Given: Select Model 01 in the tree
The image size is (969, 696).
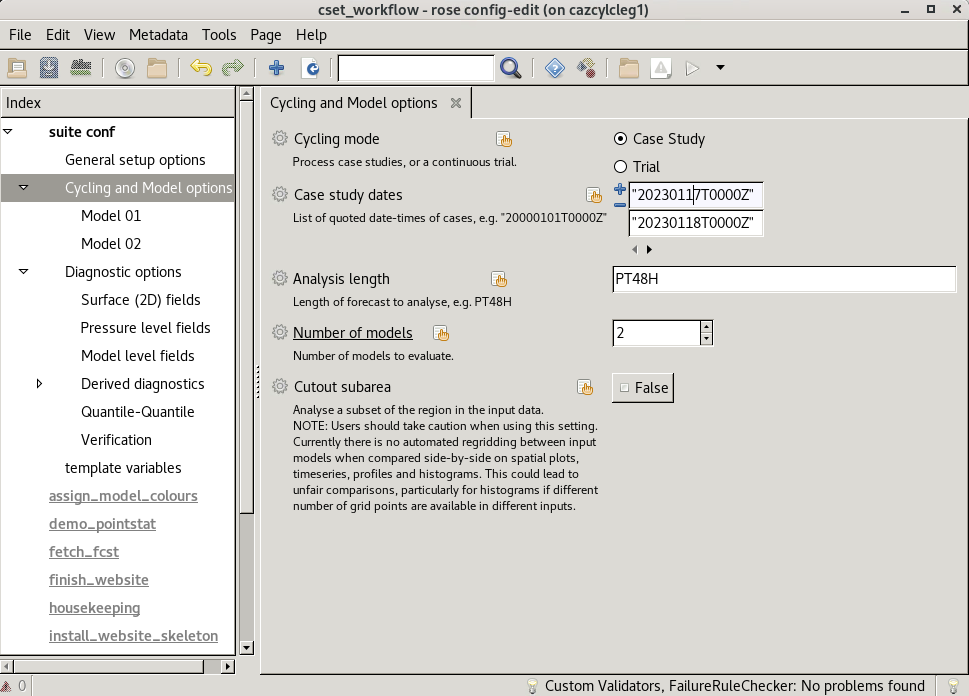Looking at the screenshot, I should coord(111,216).
